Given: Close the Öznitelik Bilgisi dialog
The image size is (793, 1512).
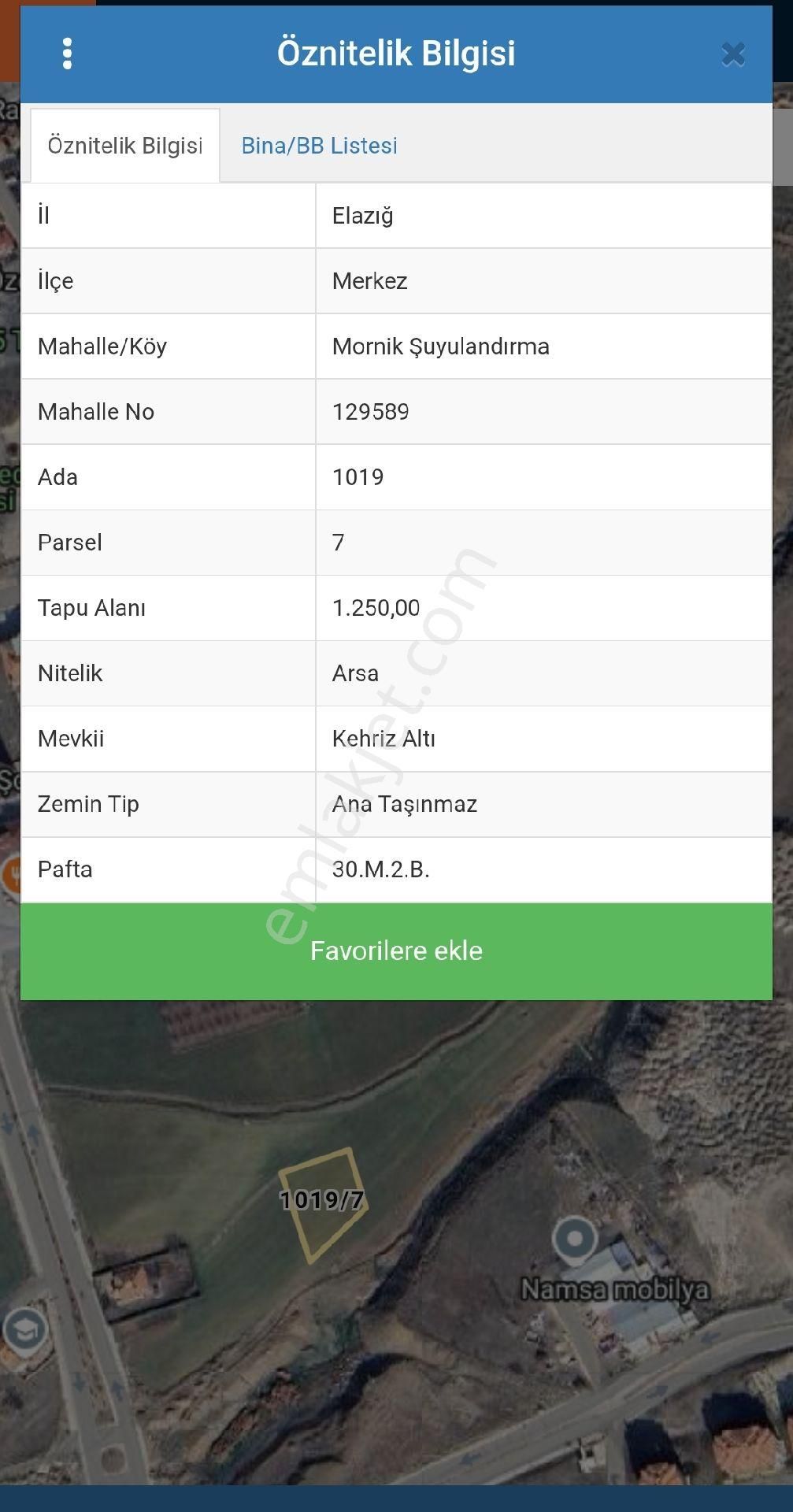Looking at the screenshot, I should click(x=732, y=54).
